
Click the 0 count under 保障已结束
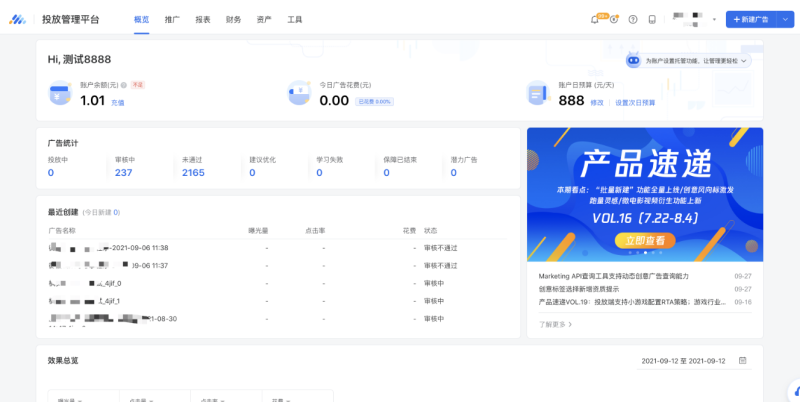(386, 172)
